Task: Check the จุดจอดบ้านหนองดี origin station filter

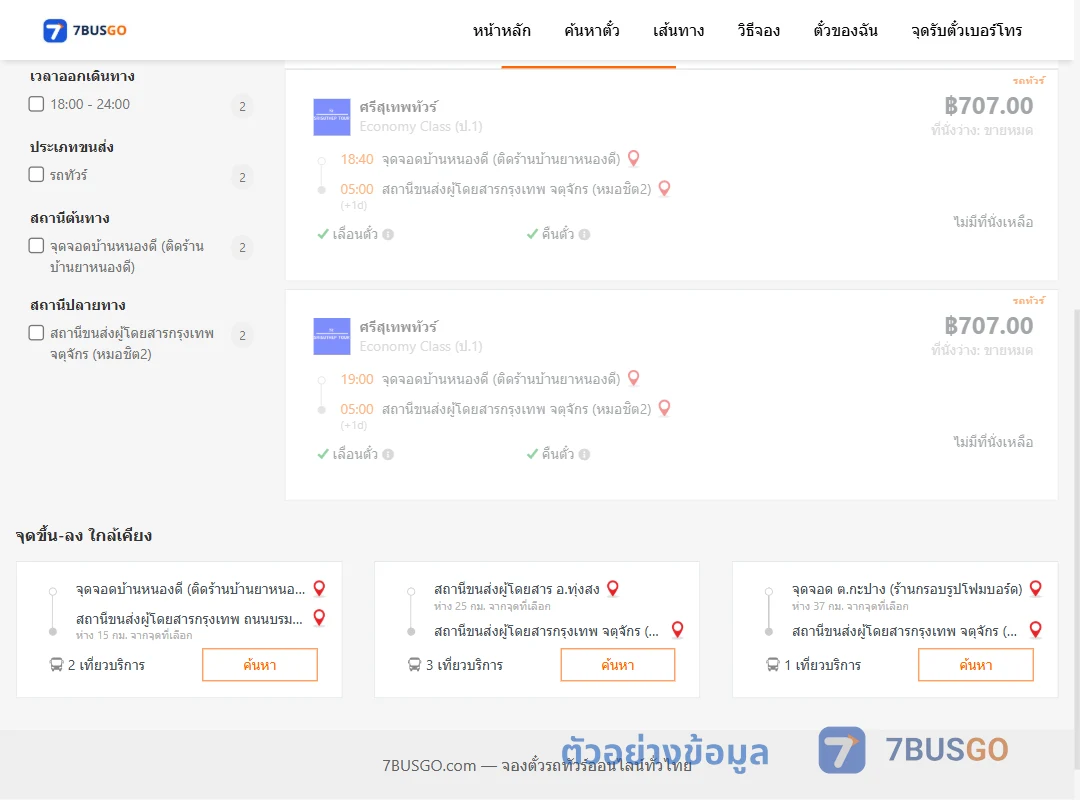Action: 37,245
